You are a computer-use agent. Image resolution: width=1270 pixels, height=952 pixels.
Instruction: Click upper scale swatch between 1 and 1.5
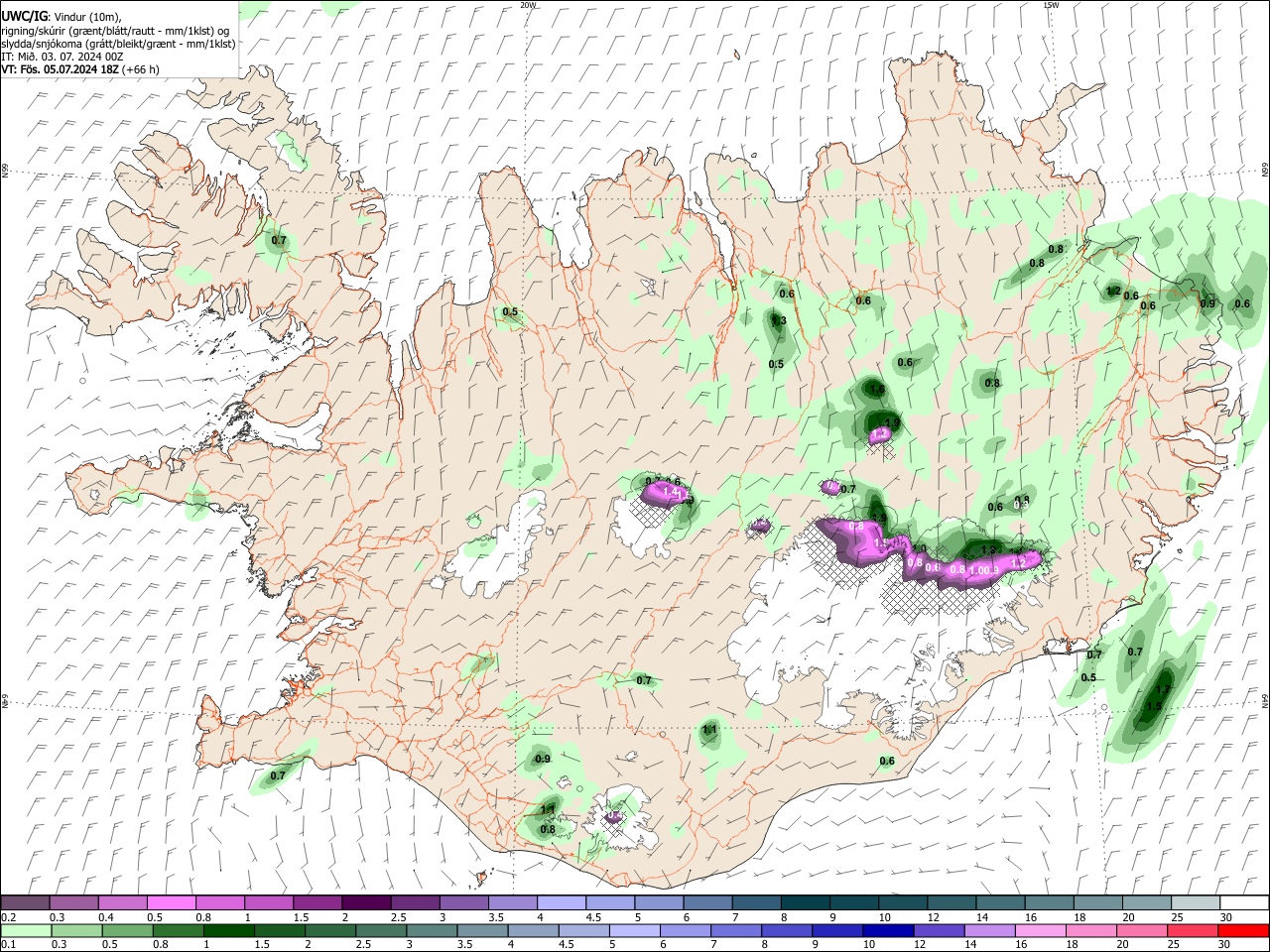coord(268,902)
